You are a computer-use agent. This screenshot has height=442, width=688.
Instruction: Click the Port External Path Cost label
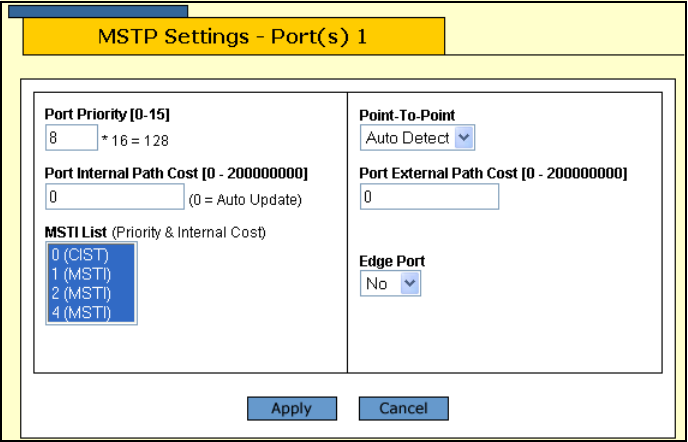[493, 173]
